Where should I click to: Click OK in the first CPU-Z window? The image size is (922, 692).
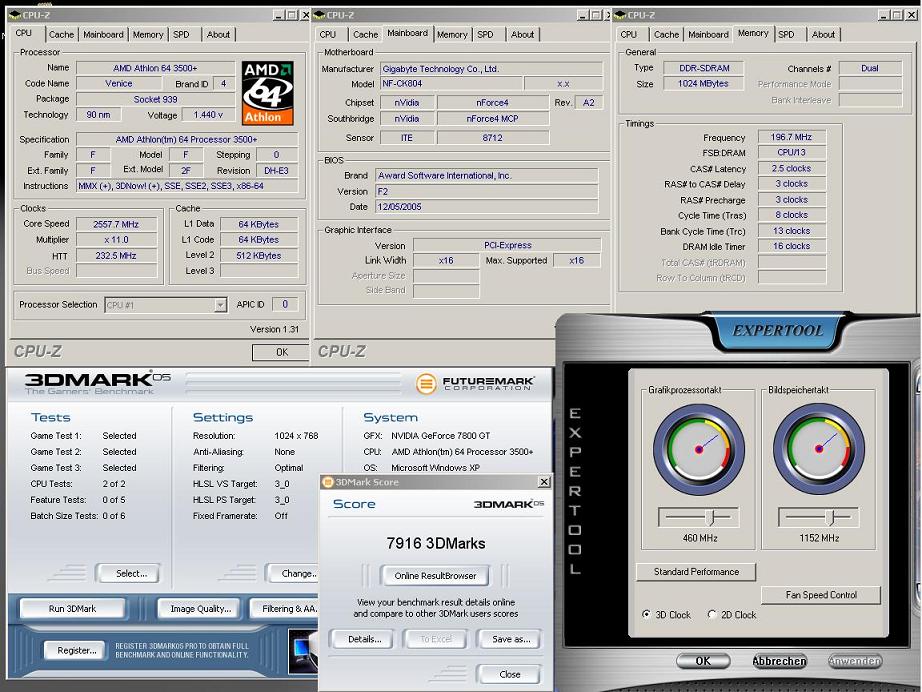point(281,352)
